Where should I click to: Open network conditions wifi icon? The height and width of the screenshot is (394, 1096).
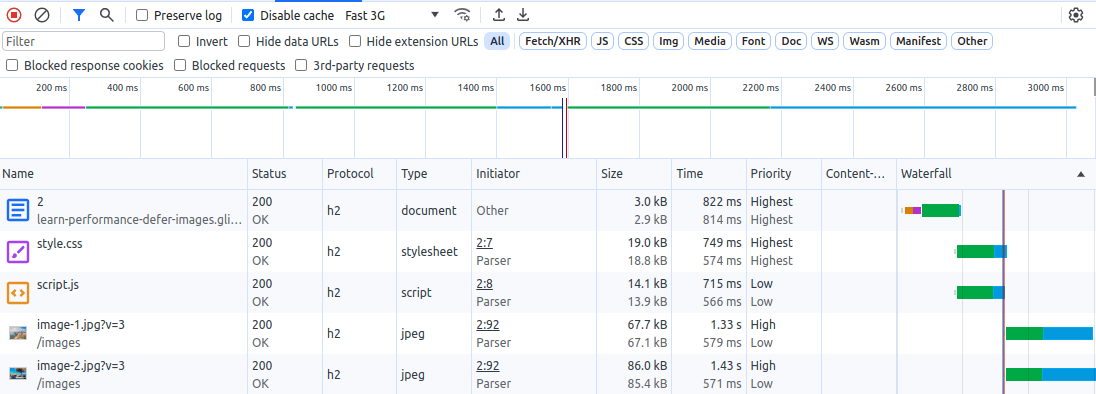pyautogui.click(x=462, y=15)
